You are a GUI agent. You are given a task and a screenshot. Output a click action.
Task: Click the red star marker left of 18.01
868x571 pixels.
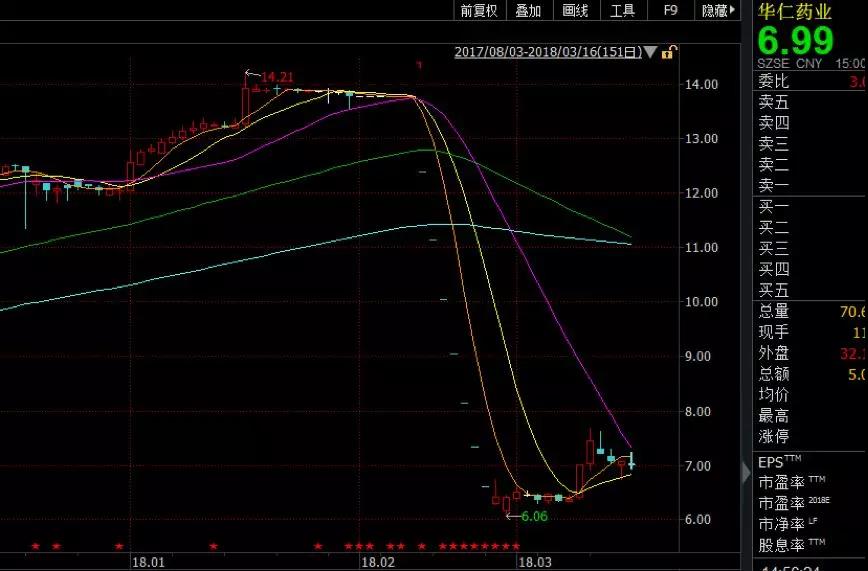click(x=119, y=546)
